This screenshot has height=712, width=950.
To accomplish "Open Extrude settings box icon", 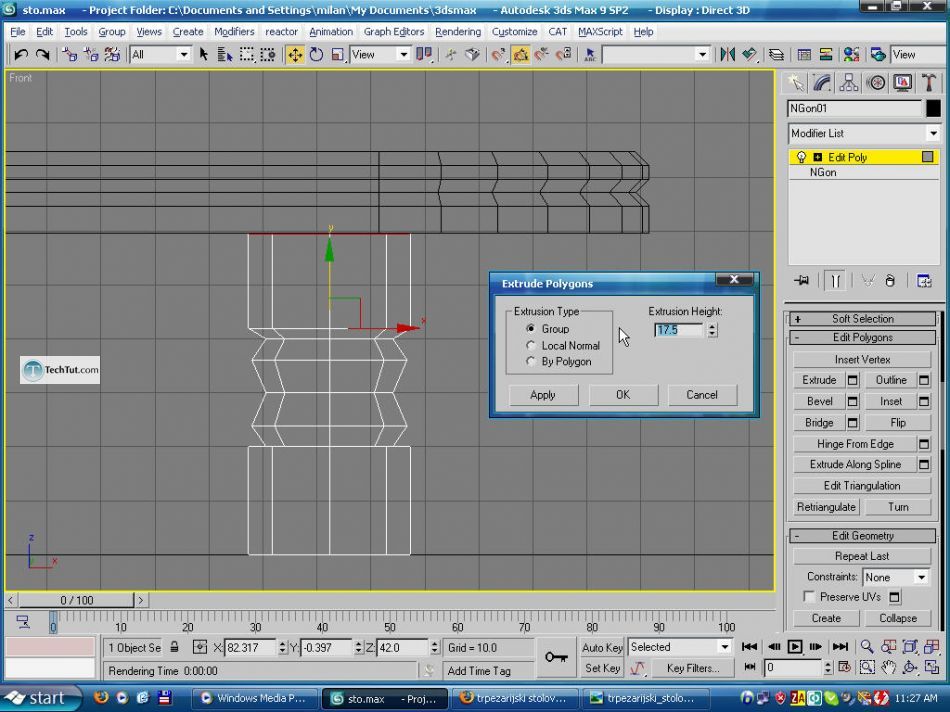I will pyautogui.click(x=852, y=381).
